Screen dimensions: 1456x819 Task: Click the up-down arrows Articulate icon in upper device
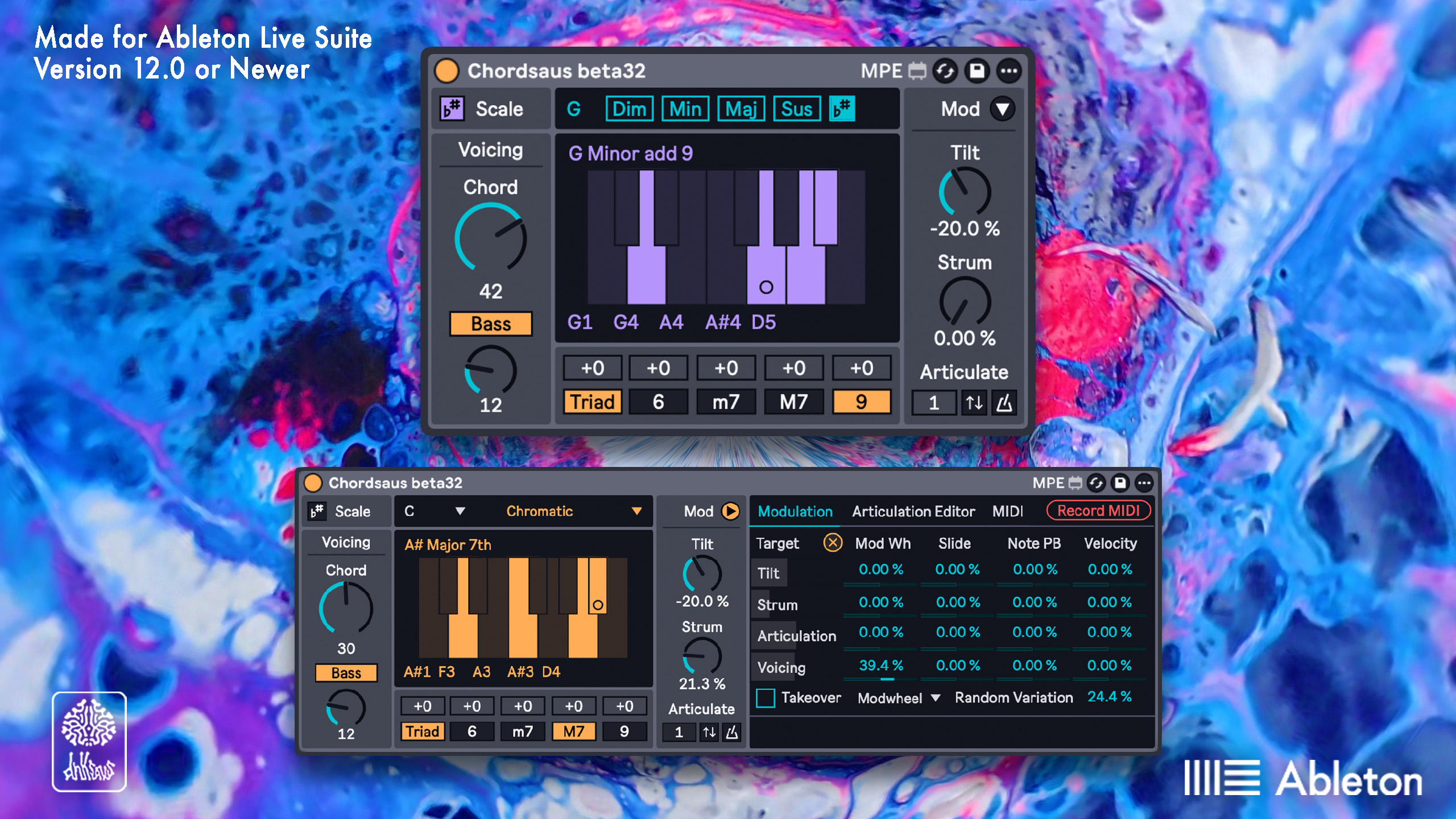pyautogui.click(x=974, y=403)
